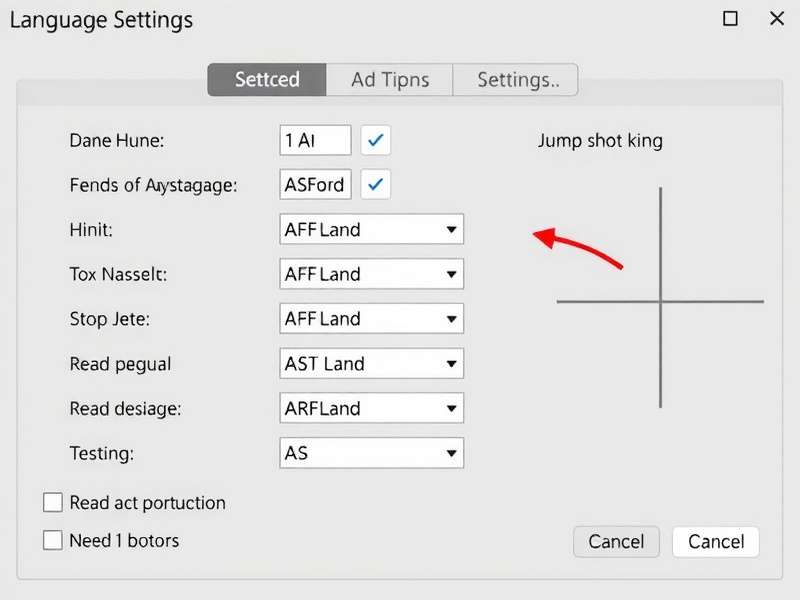Image resolution: width=800 pixels, height=600 pixels.
Task: Click the left Cancel button
Action: point(616,541)
